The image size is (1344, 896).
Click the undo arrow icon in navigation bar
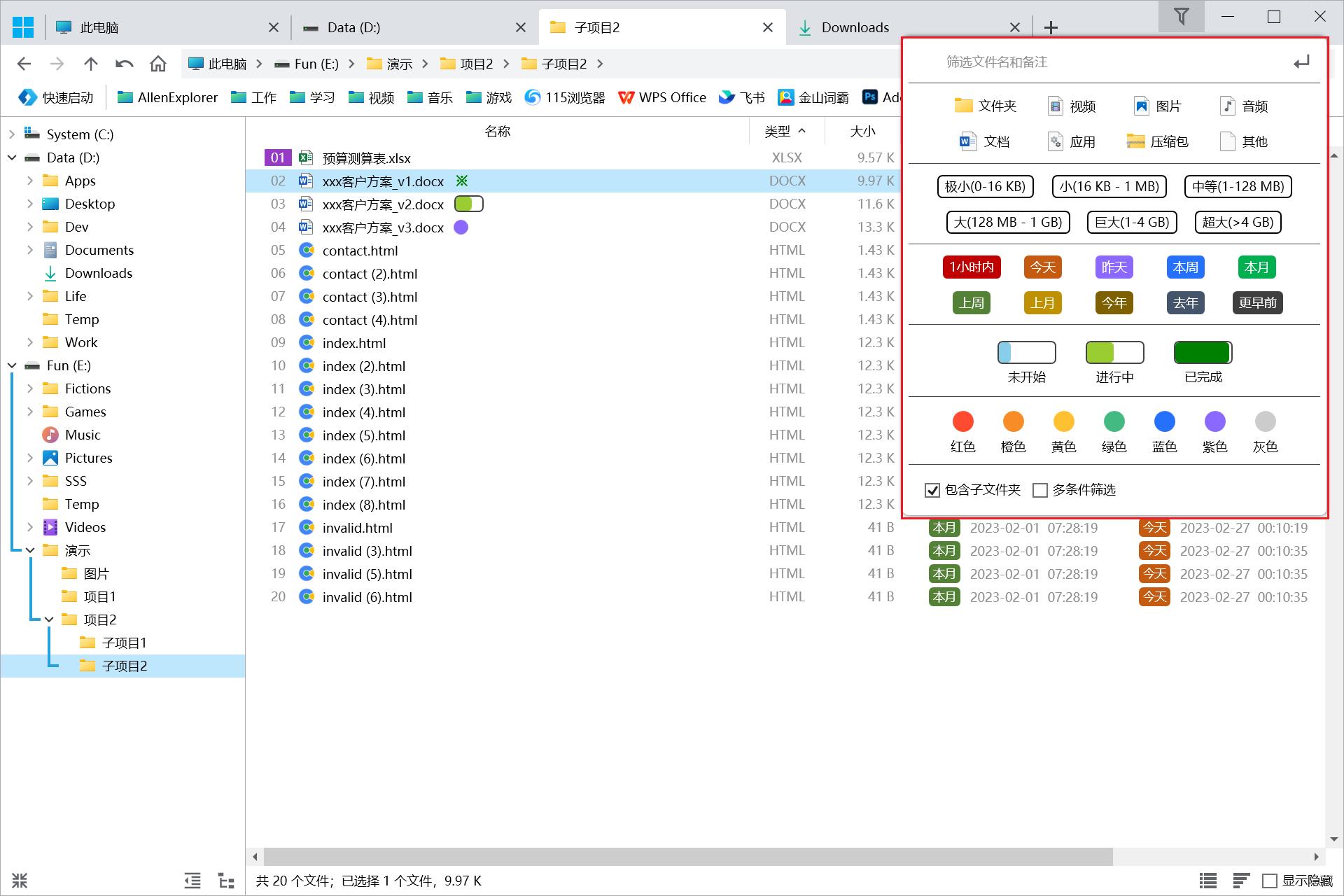coord(125,64)
